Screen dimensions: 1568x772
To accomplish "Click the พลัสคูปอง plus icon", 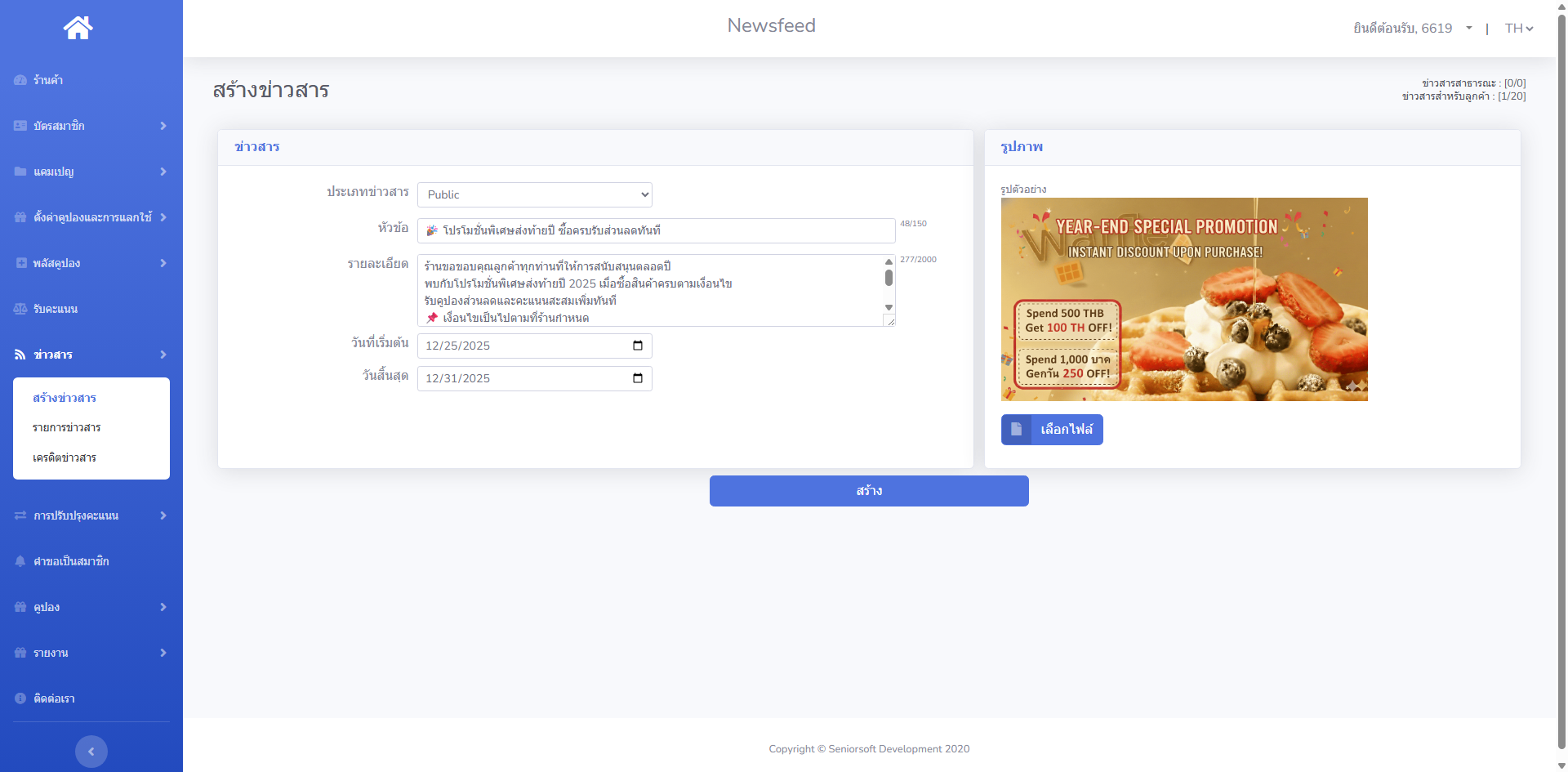I will [x=21, y=263].
